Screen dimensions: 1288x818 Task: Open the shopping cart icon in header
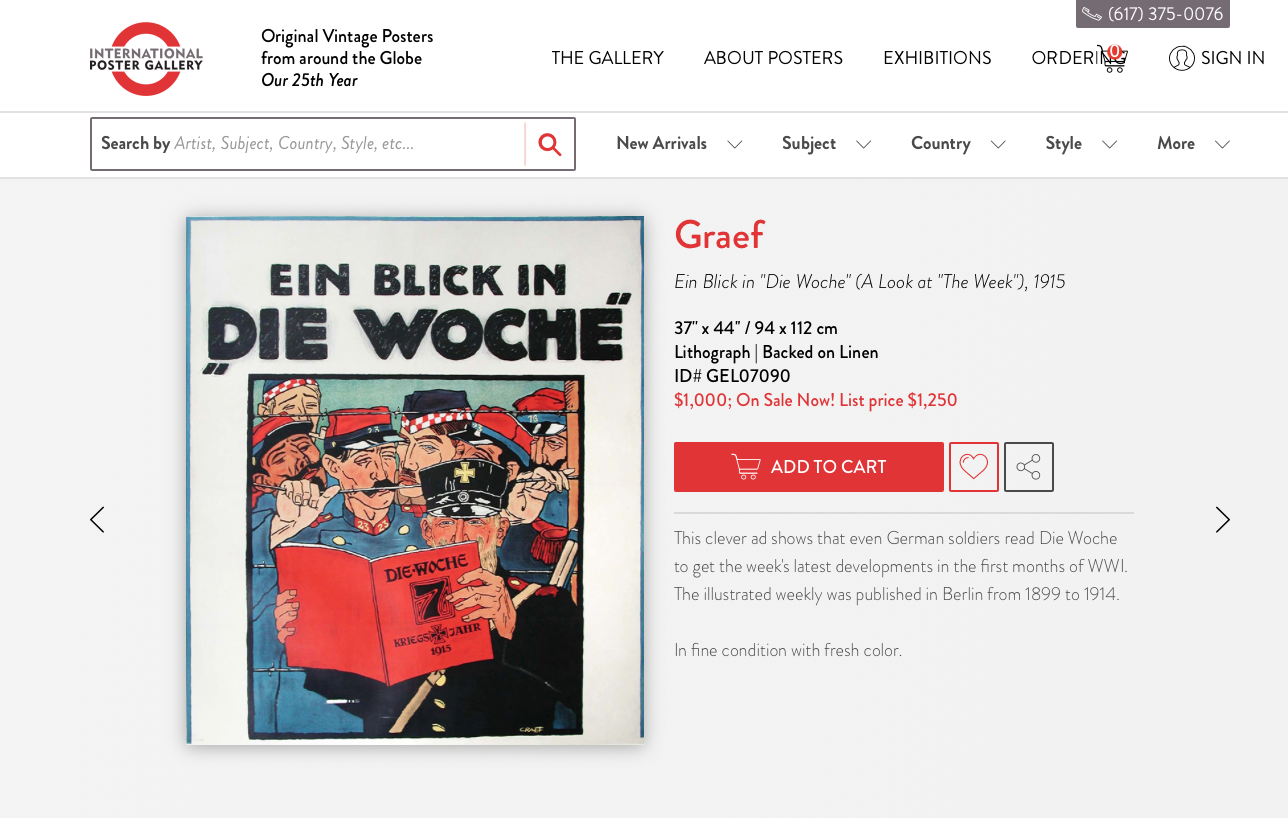pos(1112,58)
